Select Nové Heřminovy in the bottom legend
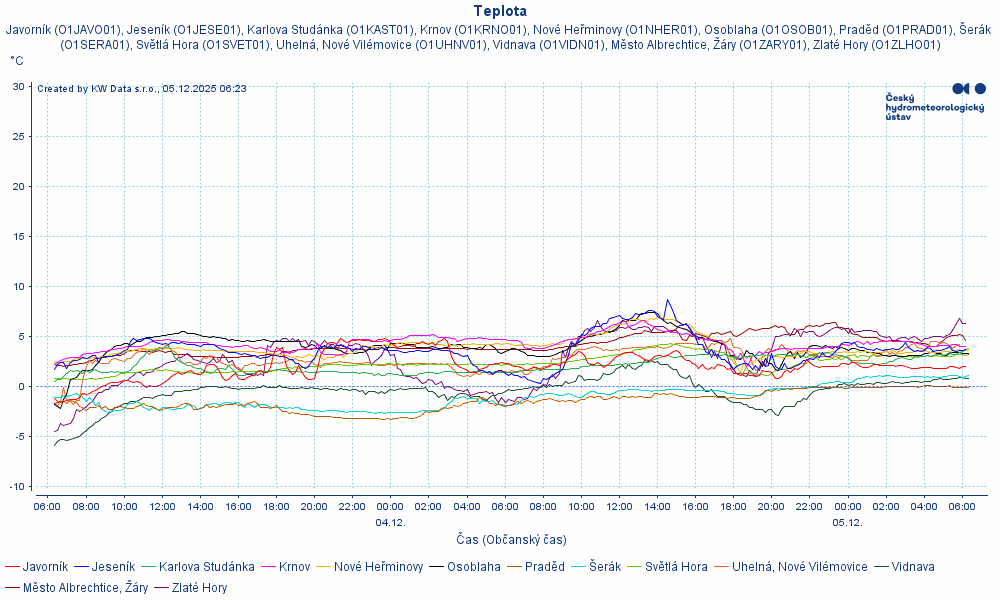This screenshot has width=1000, height=600. [x=378, y=567]
